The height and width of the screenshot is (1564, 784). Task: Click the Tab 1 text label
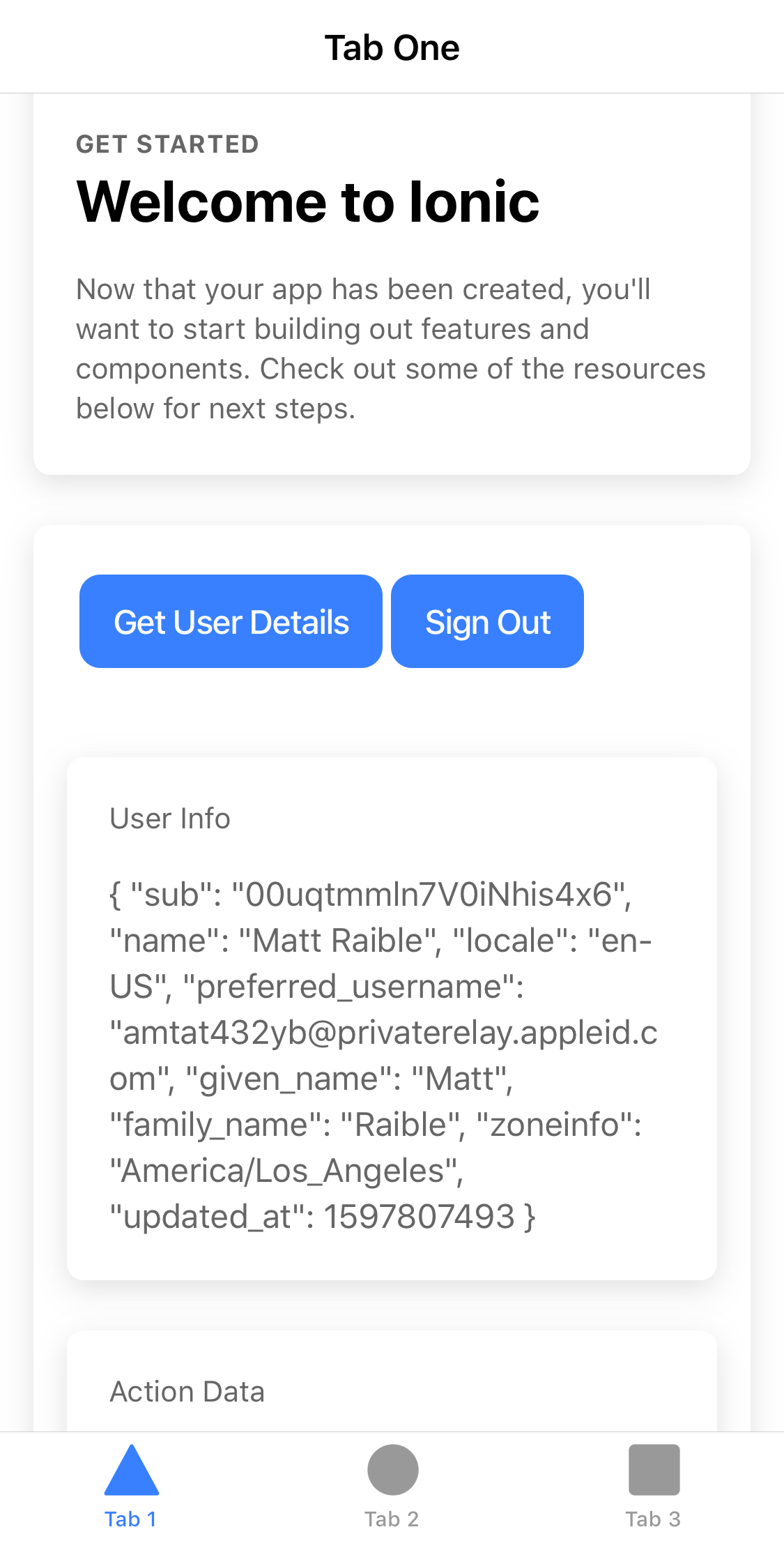(131, 1519)
